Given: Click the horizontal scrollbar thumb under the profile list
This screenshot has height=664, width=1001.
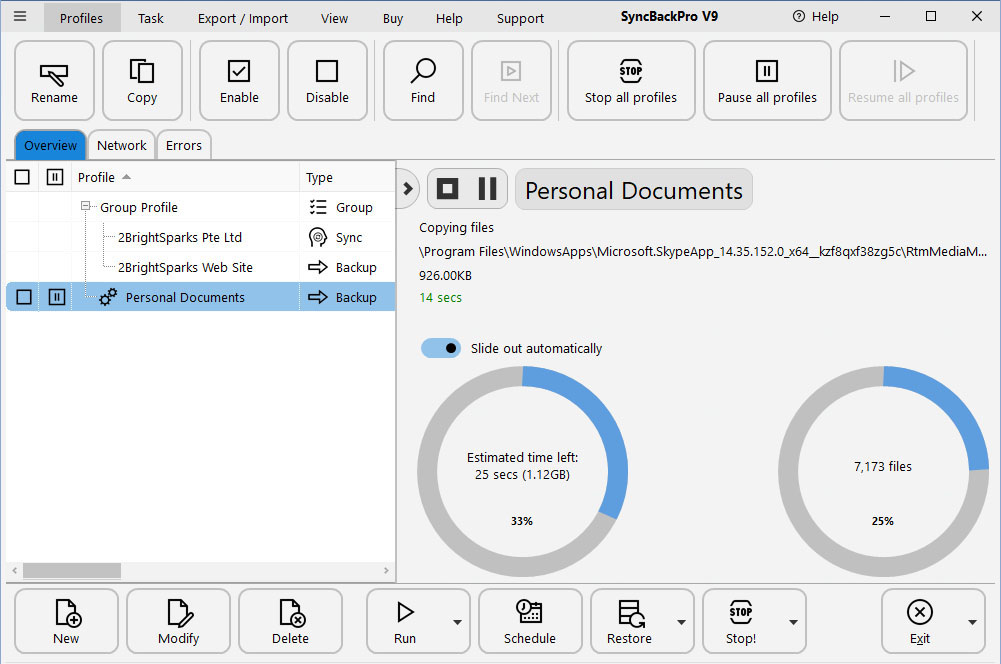Looking at the screenshot, I should tap(72, 570).
